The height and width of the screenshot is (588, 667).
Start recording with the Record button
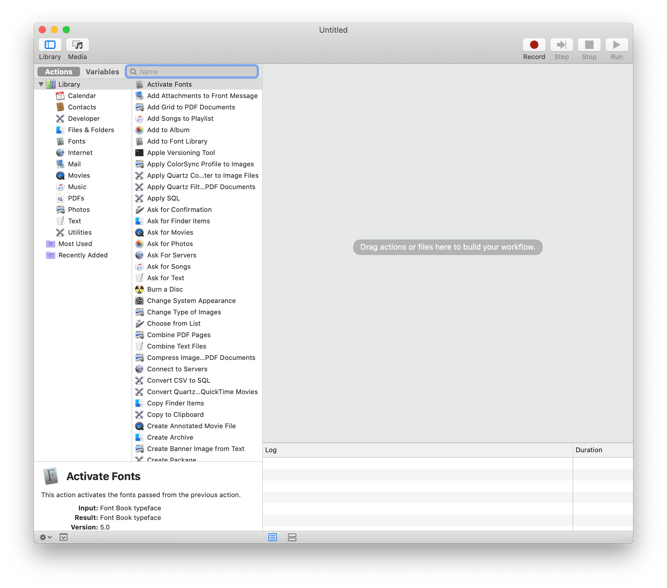pos(534,45)
